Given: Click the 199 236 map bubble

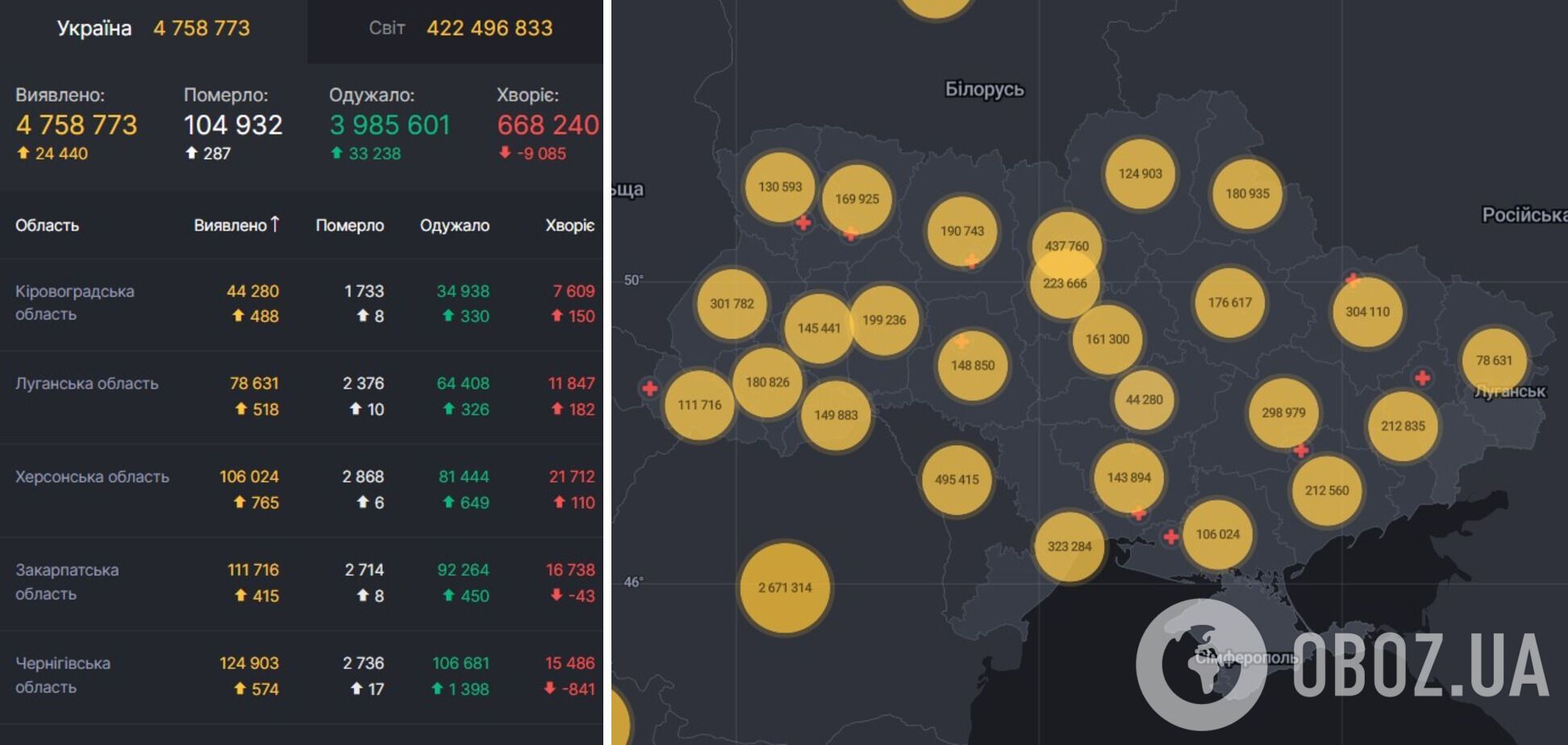Looking at the screenshot, I should point(884,320).
